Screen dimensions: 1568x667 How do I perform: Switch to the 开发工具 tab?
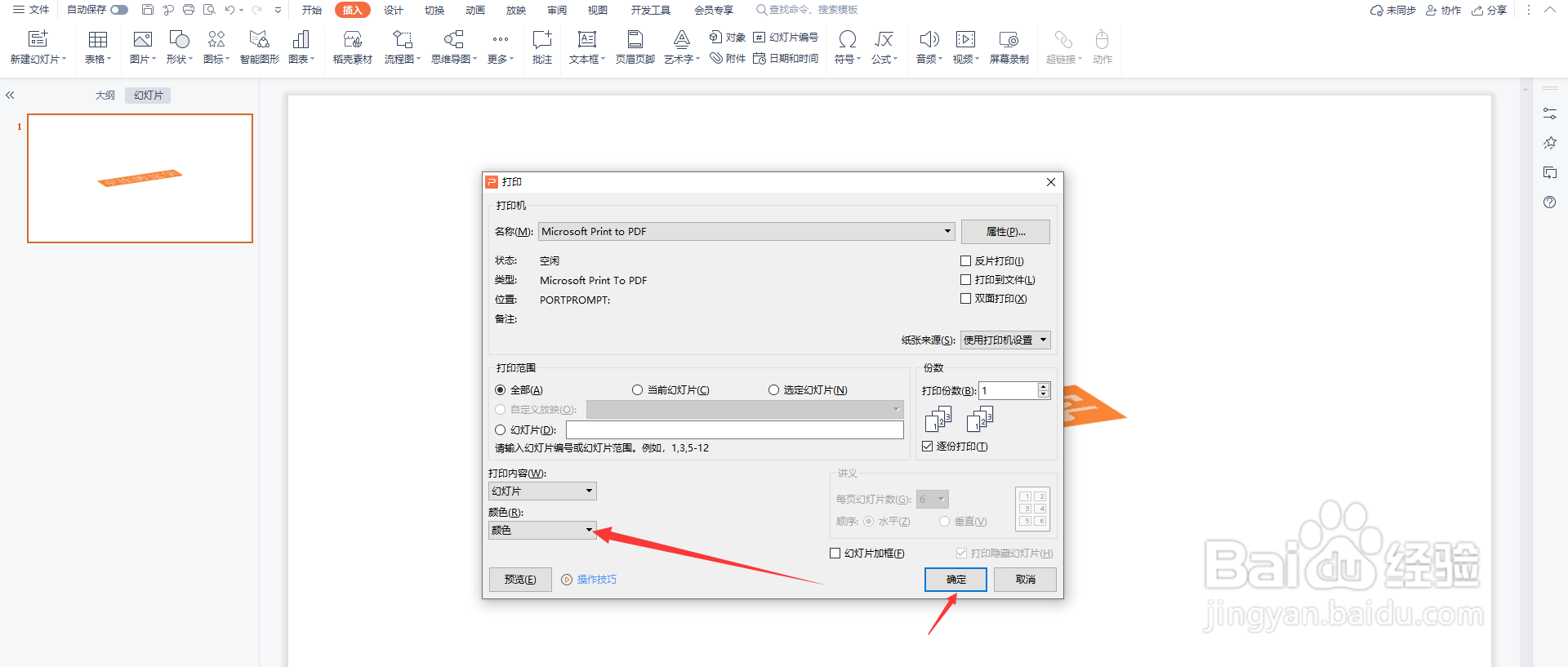(x=651, y=10)
